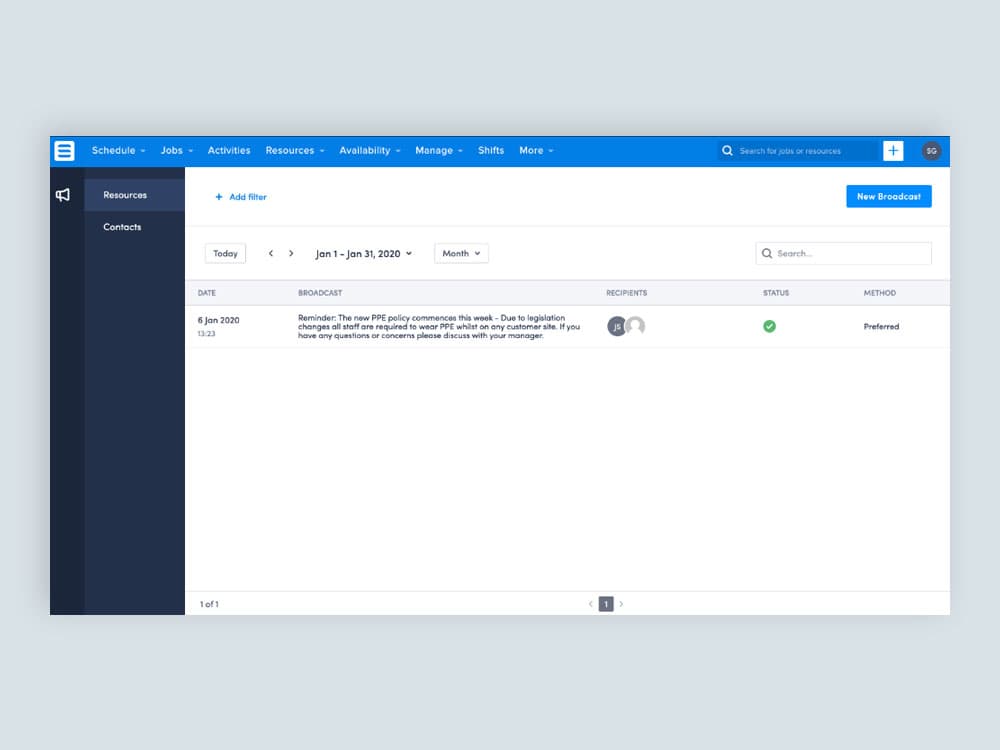Select page 1 in pagination
Screen dimensions: 1000x750
tap(606, 604)
